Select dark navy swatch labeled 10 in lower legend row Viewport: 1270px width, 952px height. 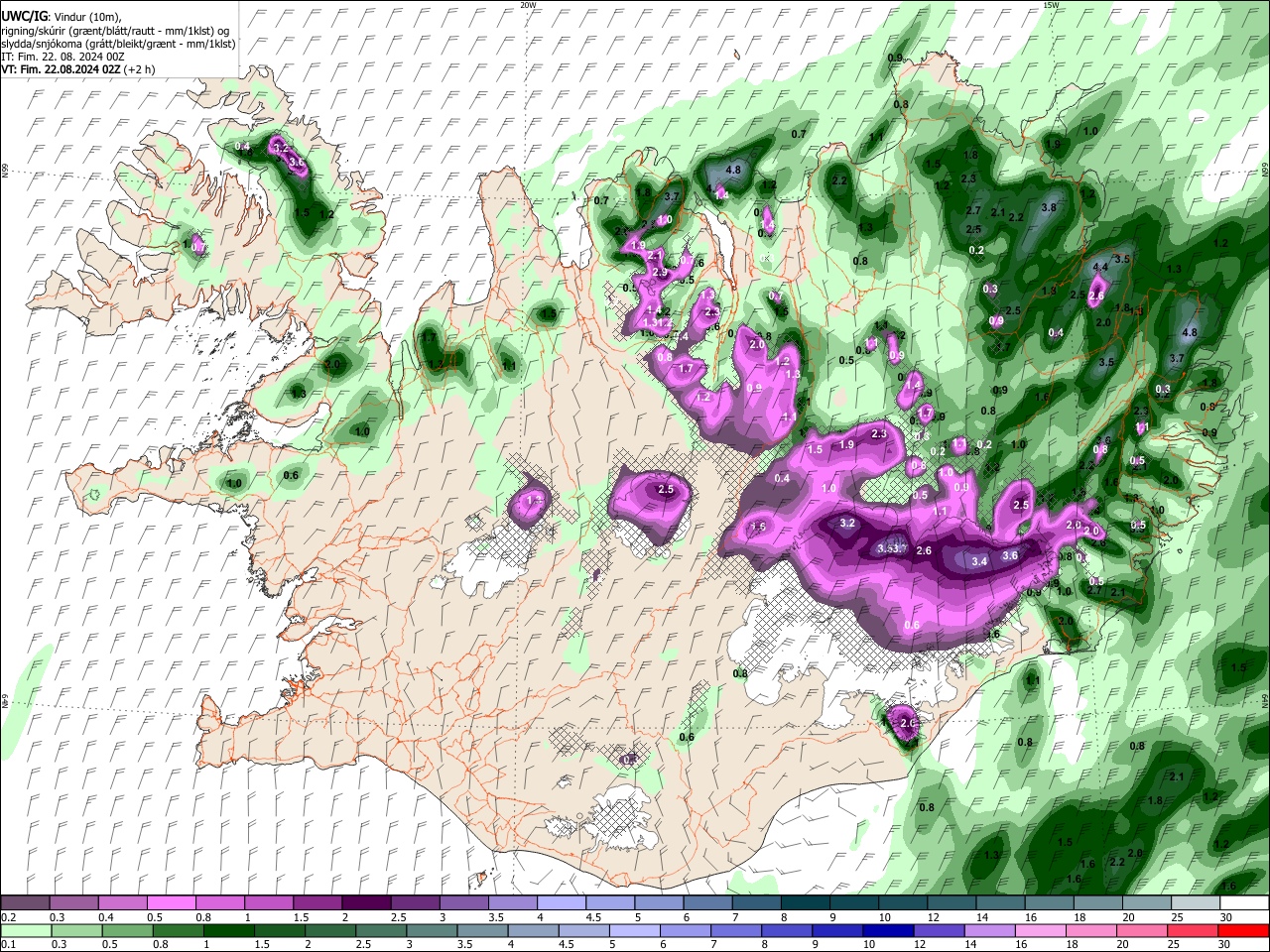(x=886, y=930)
